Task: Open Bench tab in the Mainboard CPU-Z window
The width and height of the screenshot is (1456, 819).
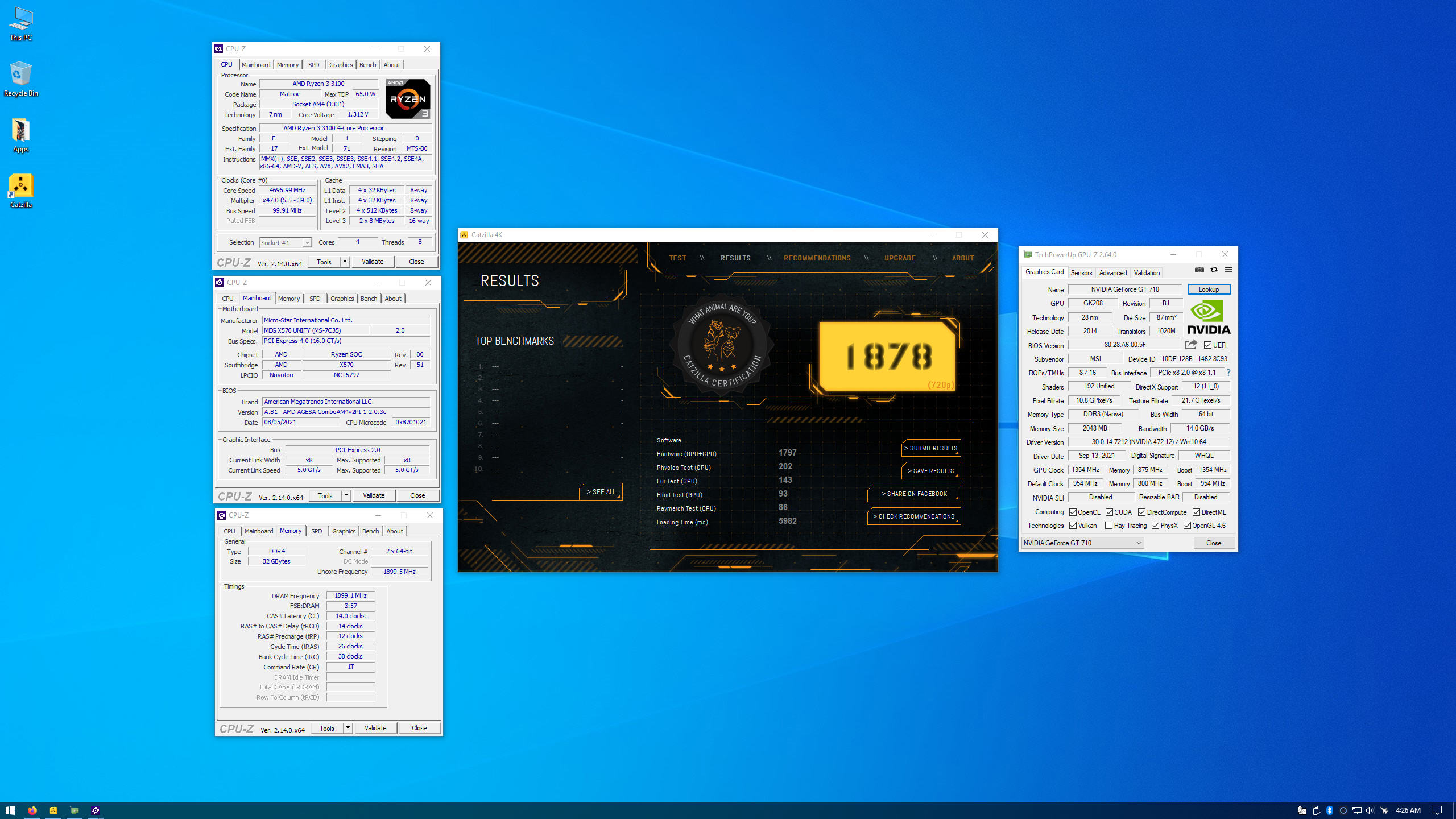Action: [369, 299]
